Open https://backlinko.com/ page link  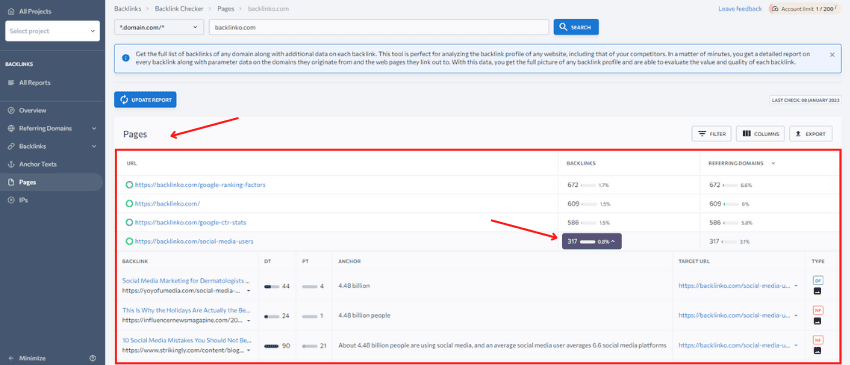tap(168, 204)
